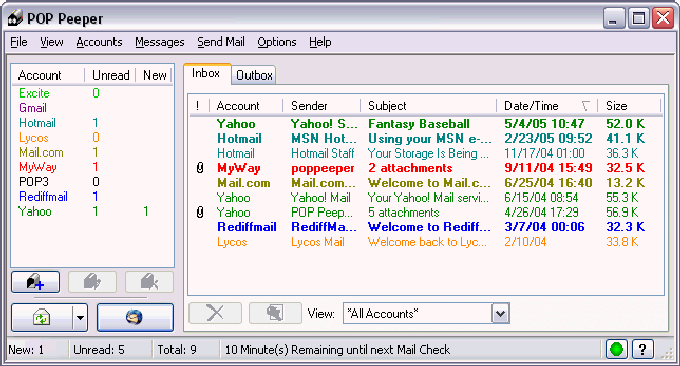Select the Fantasy Baseball message from Yahoo
The image size is (680, 366).
tap(426, 124)
